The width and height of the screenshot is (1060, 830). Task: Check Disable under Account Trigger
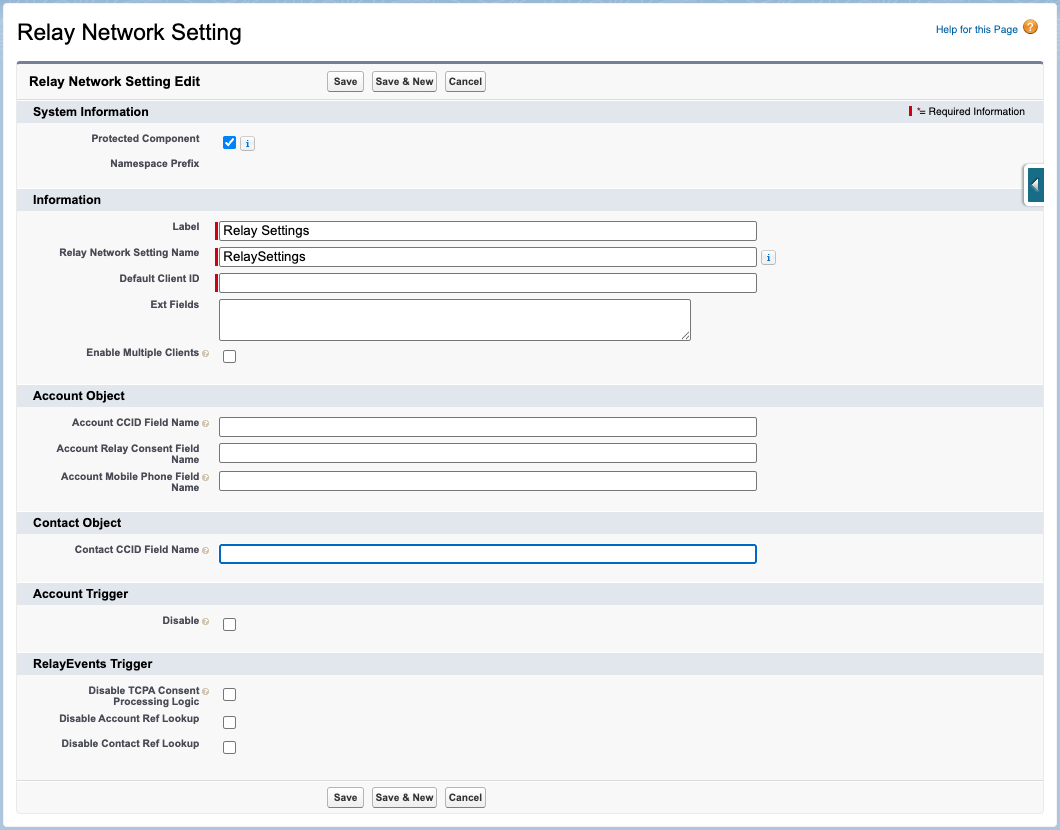point(230,624)
